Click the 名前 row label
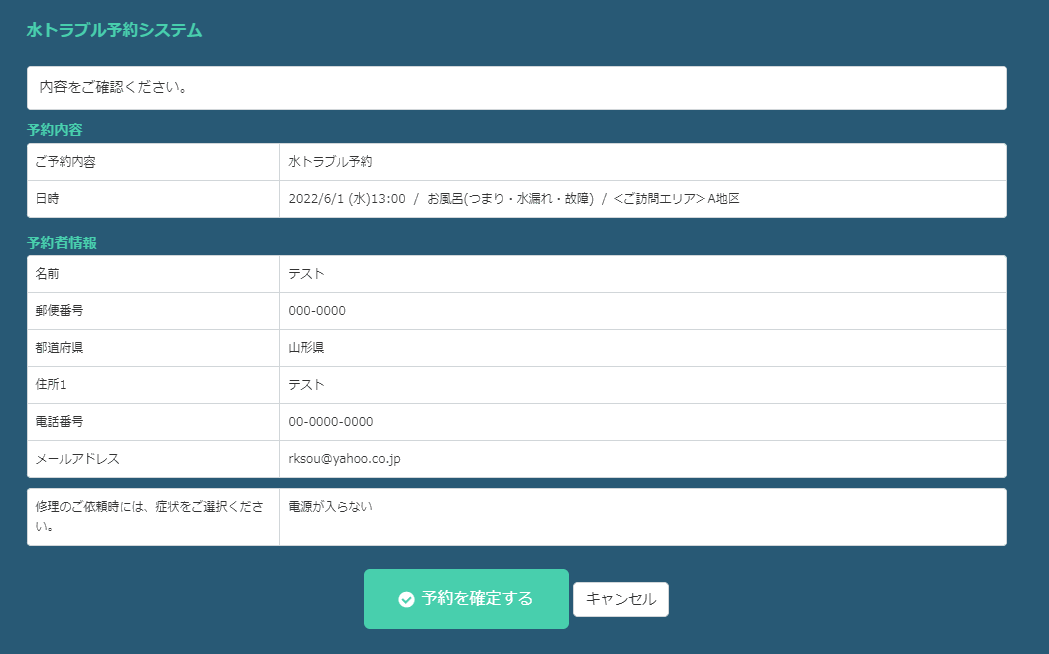 click(47, 273)
